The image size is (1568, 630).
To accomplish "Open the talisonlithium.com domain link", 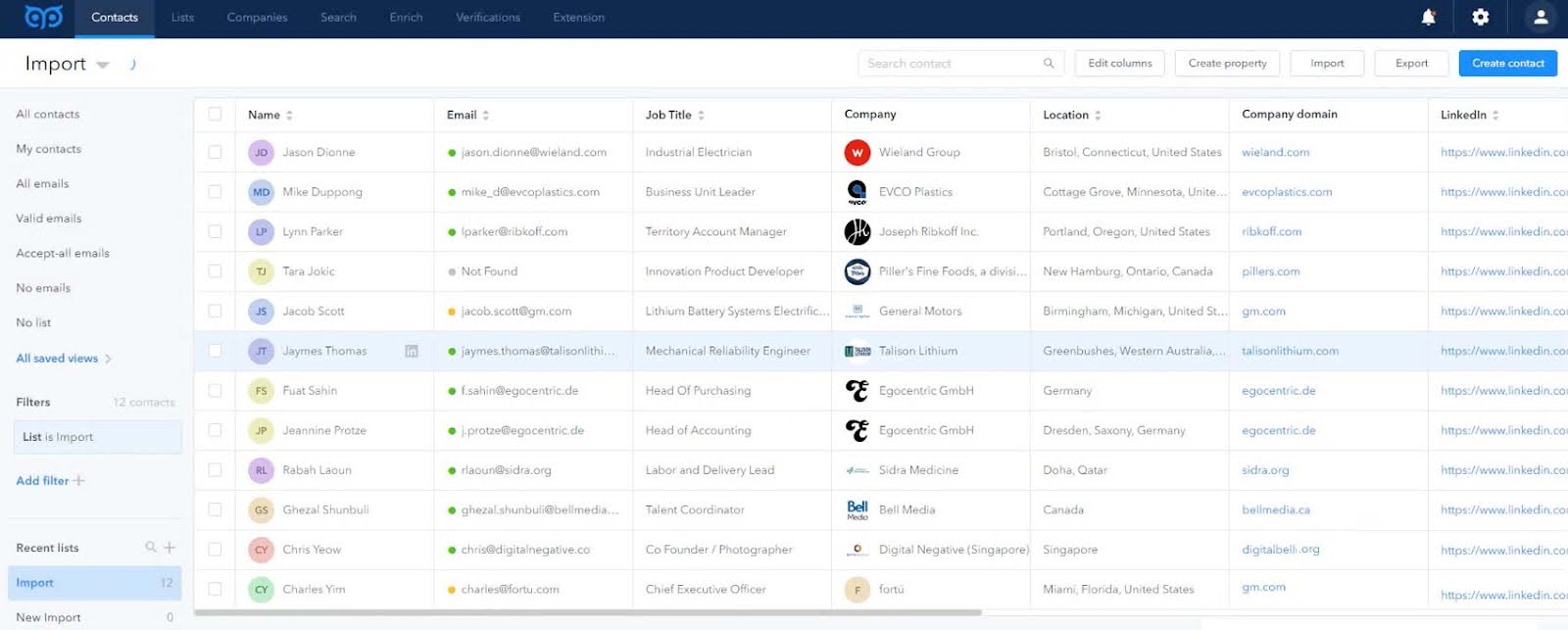I will pos(1290,351).
